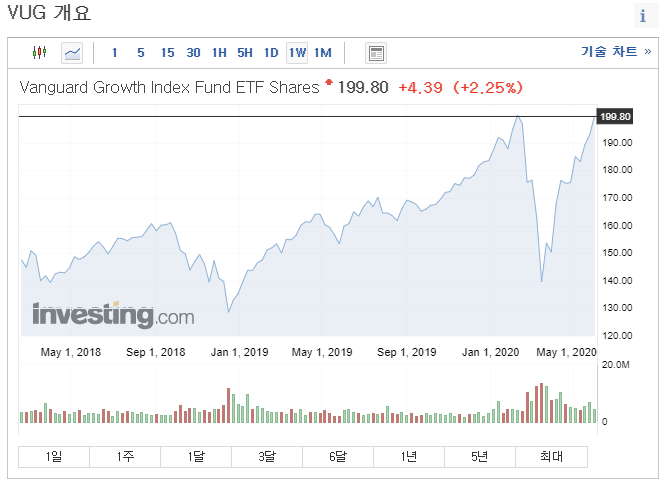
Task: Select the 30 minute interval
Action: point(193,52)
